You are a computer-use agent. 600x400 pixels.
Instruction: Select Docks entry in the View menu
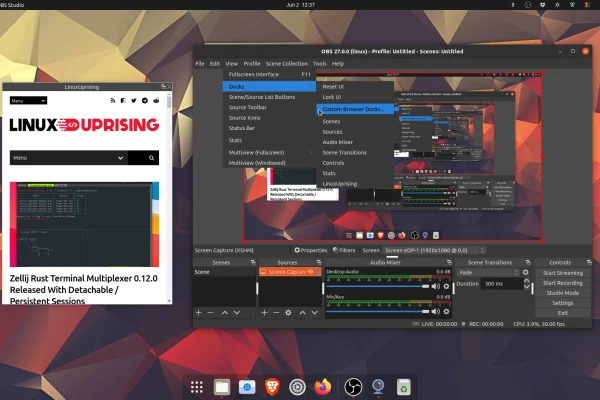[x=269, y=87]
